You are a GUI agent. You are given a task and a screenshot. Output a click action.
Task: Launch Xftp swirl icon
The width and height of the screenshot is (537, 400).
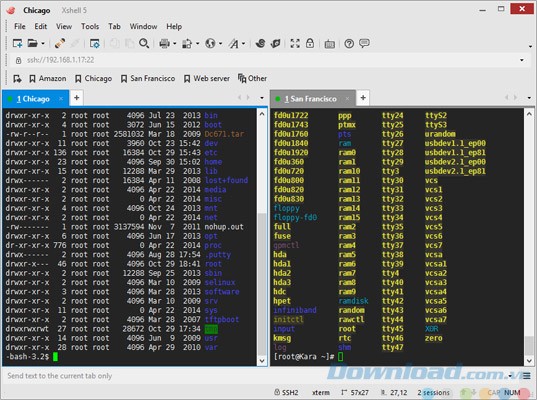click(x=260, y=43)
